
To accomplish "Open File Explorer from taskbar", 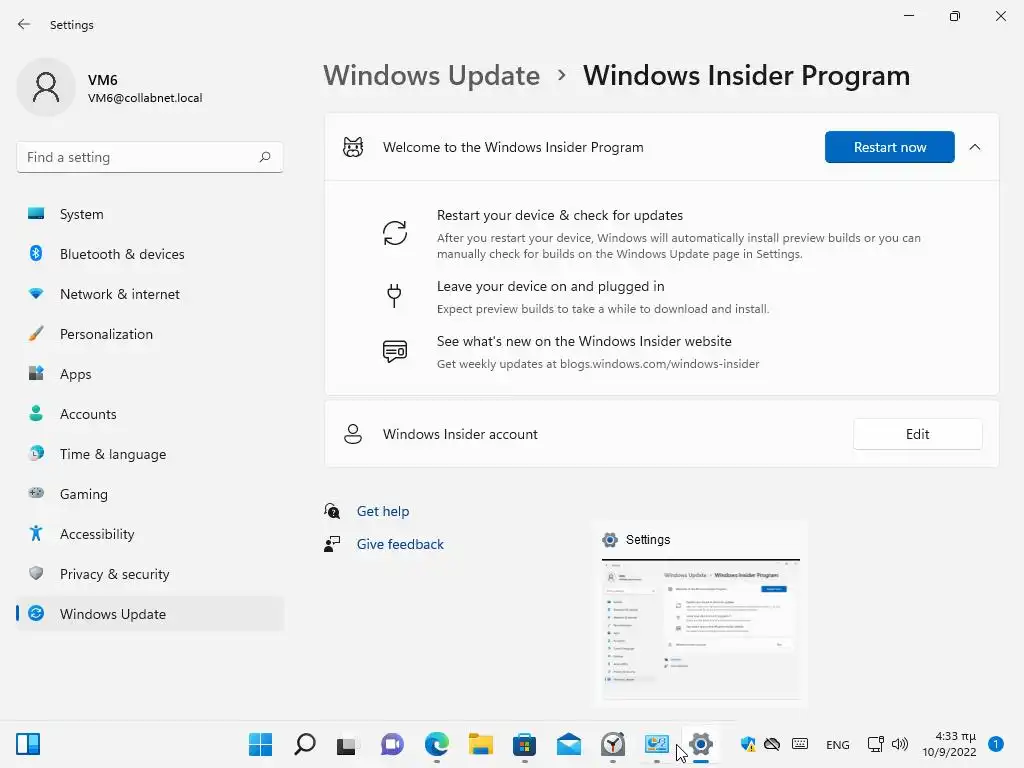I will click(x=481, y=744).
